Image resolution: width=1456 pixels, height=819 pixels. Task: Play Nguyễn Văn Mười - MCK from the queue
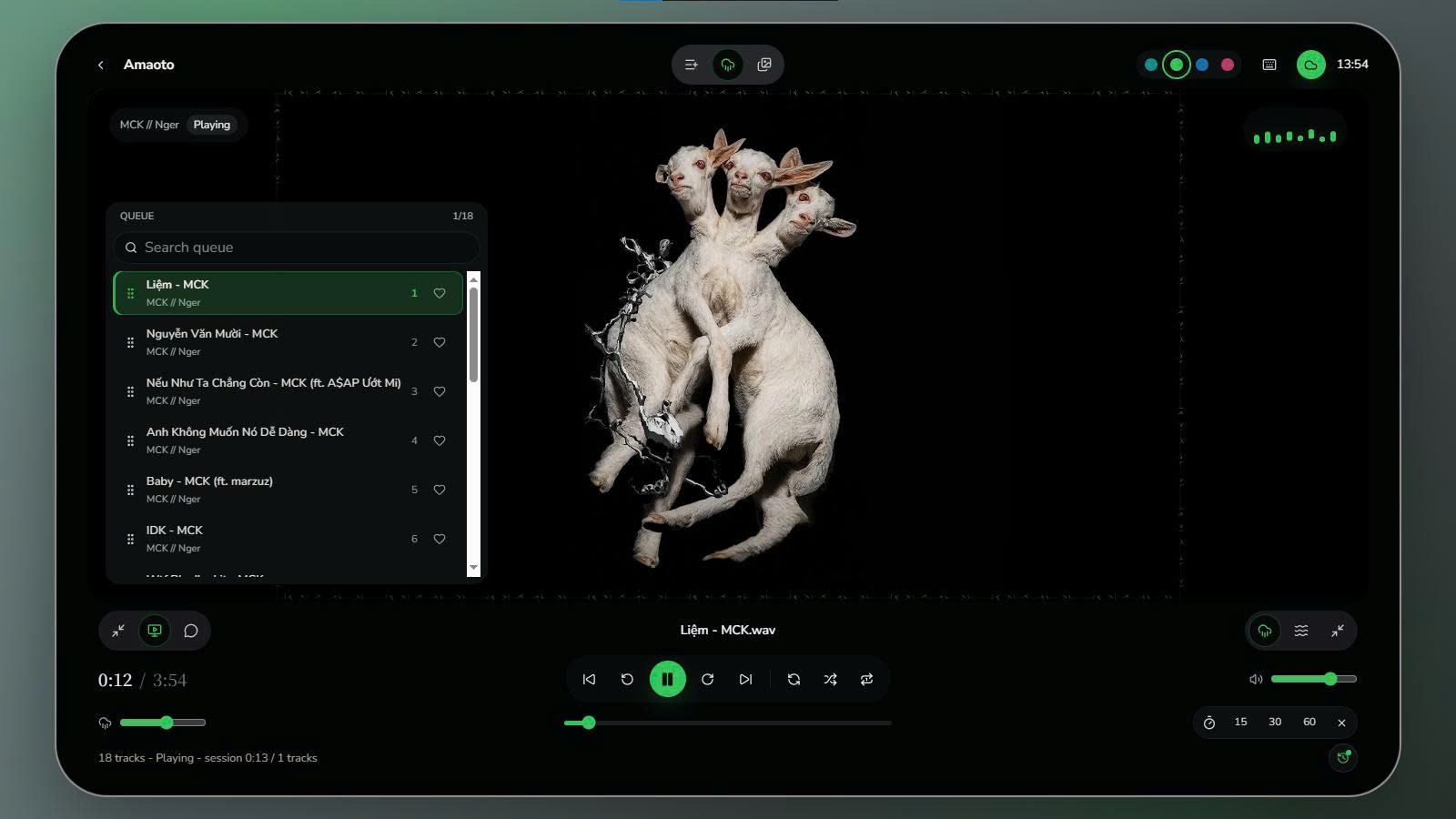[x=288, y=342]
